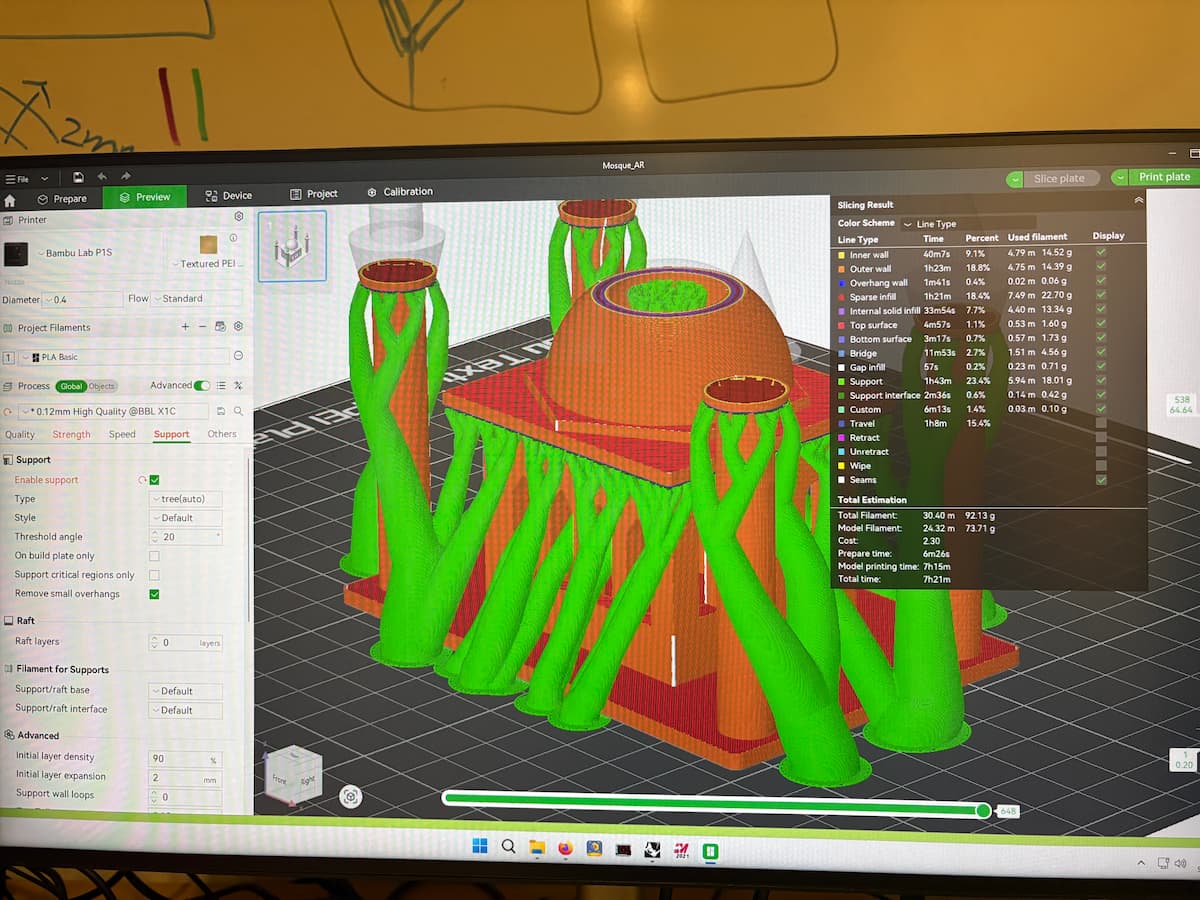Click the Print plate button
1200x900 pixels.
coord(1156,177)
